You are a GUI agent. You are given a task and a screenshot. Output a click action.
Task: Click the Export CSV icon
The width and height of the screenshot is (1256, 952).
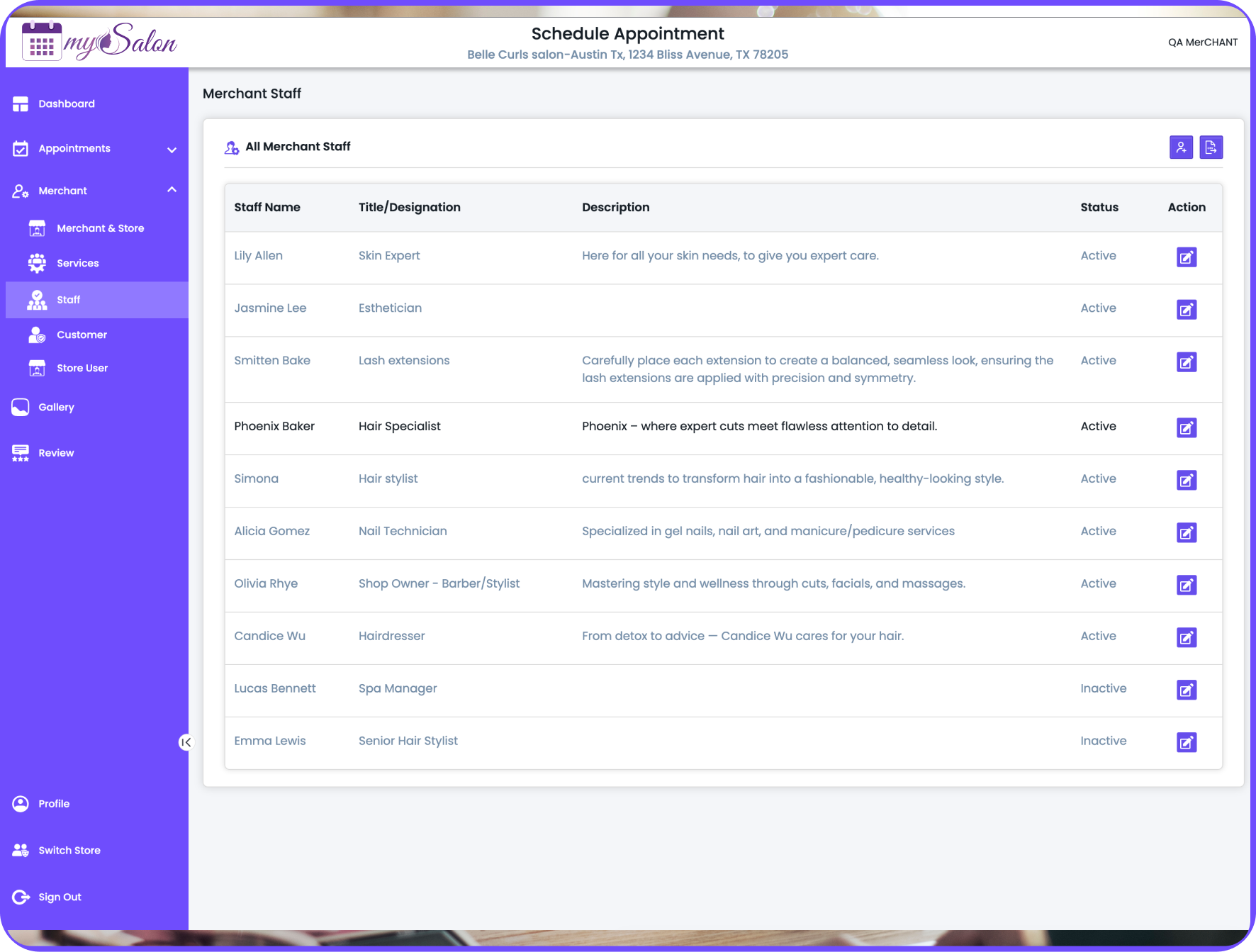point(1211,147)
